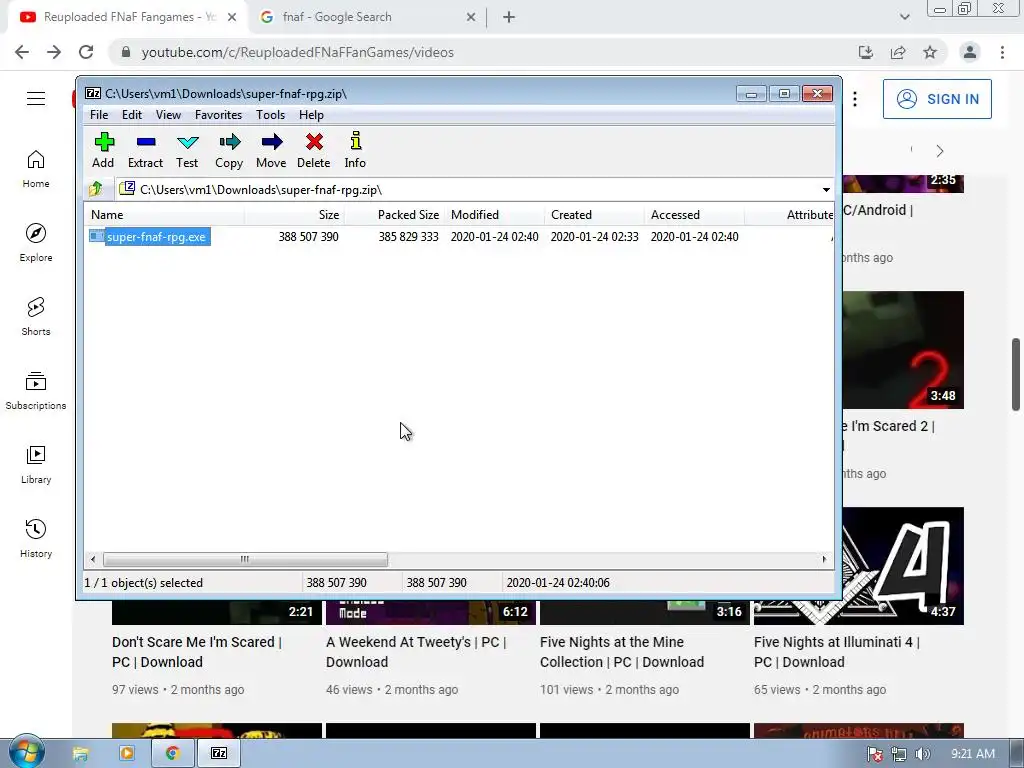This screenshot has height=768, width=1024.
Task: Open the 7-Zip Edit menu
Action: pyautogui.click(x=131, y=115)
